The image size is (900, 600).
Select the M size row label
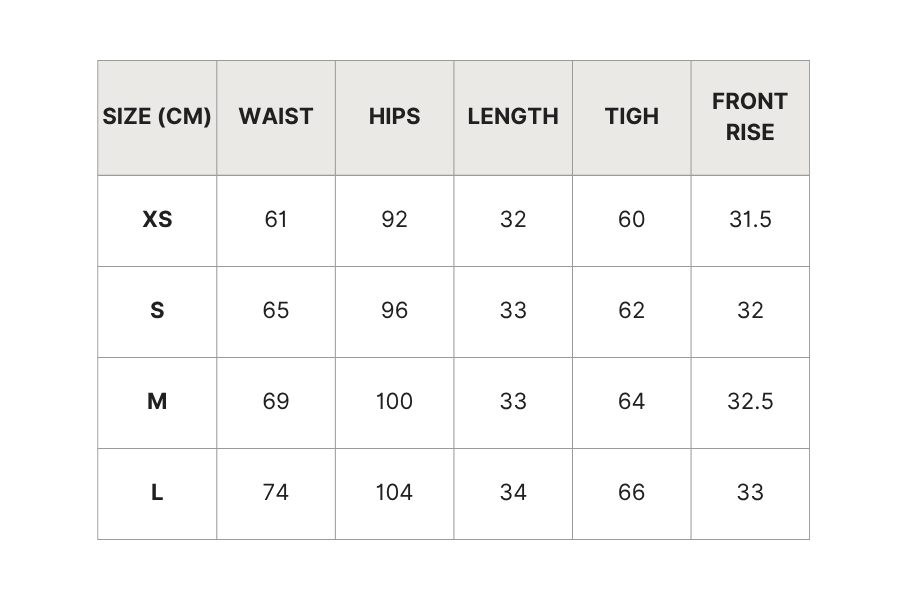coord(157,401)
